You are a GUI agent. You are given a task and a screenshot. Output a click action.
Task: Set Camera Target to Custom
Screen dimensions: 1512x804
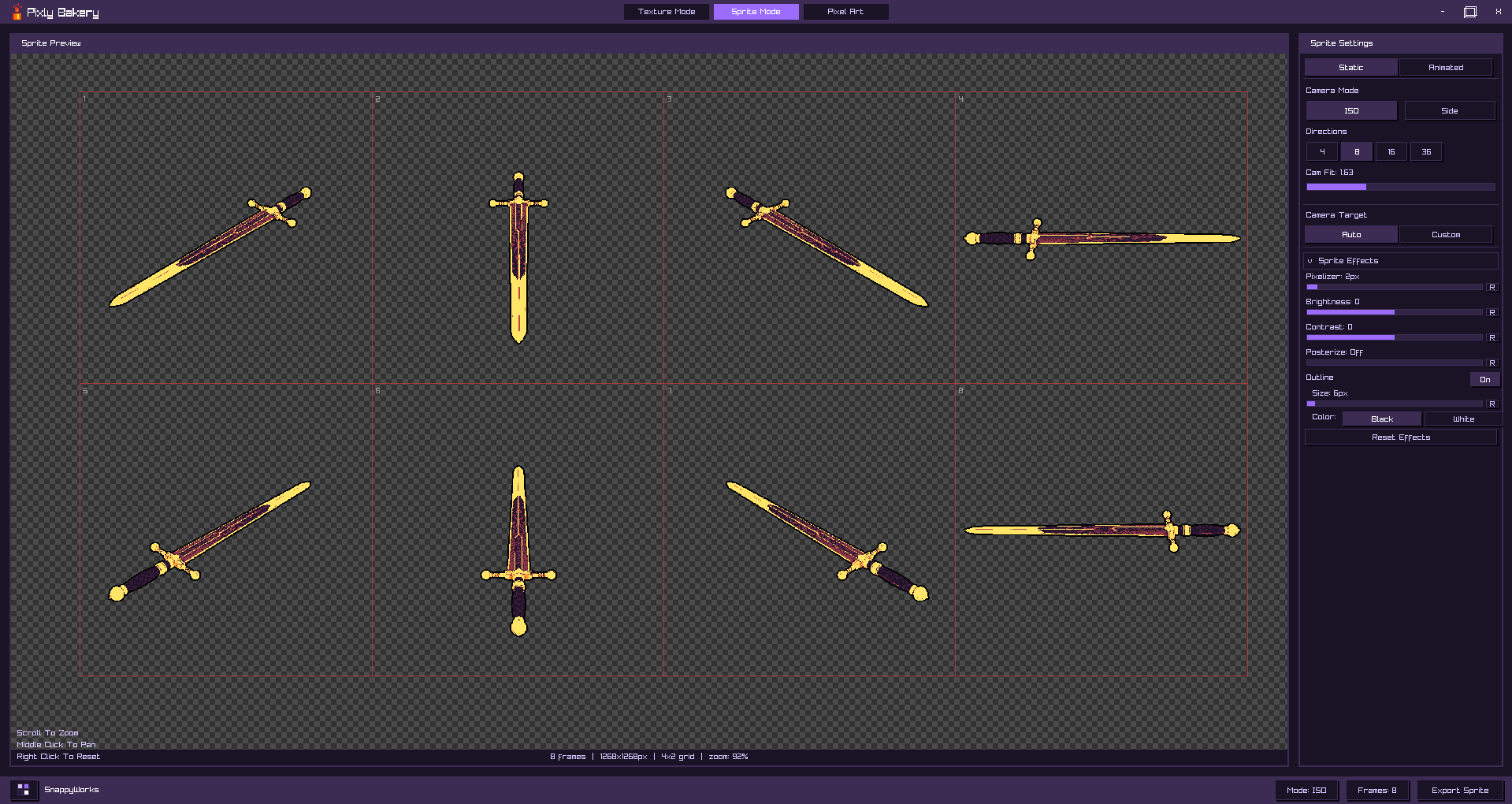pyautogui.click(x=1446, y=235)
